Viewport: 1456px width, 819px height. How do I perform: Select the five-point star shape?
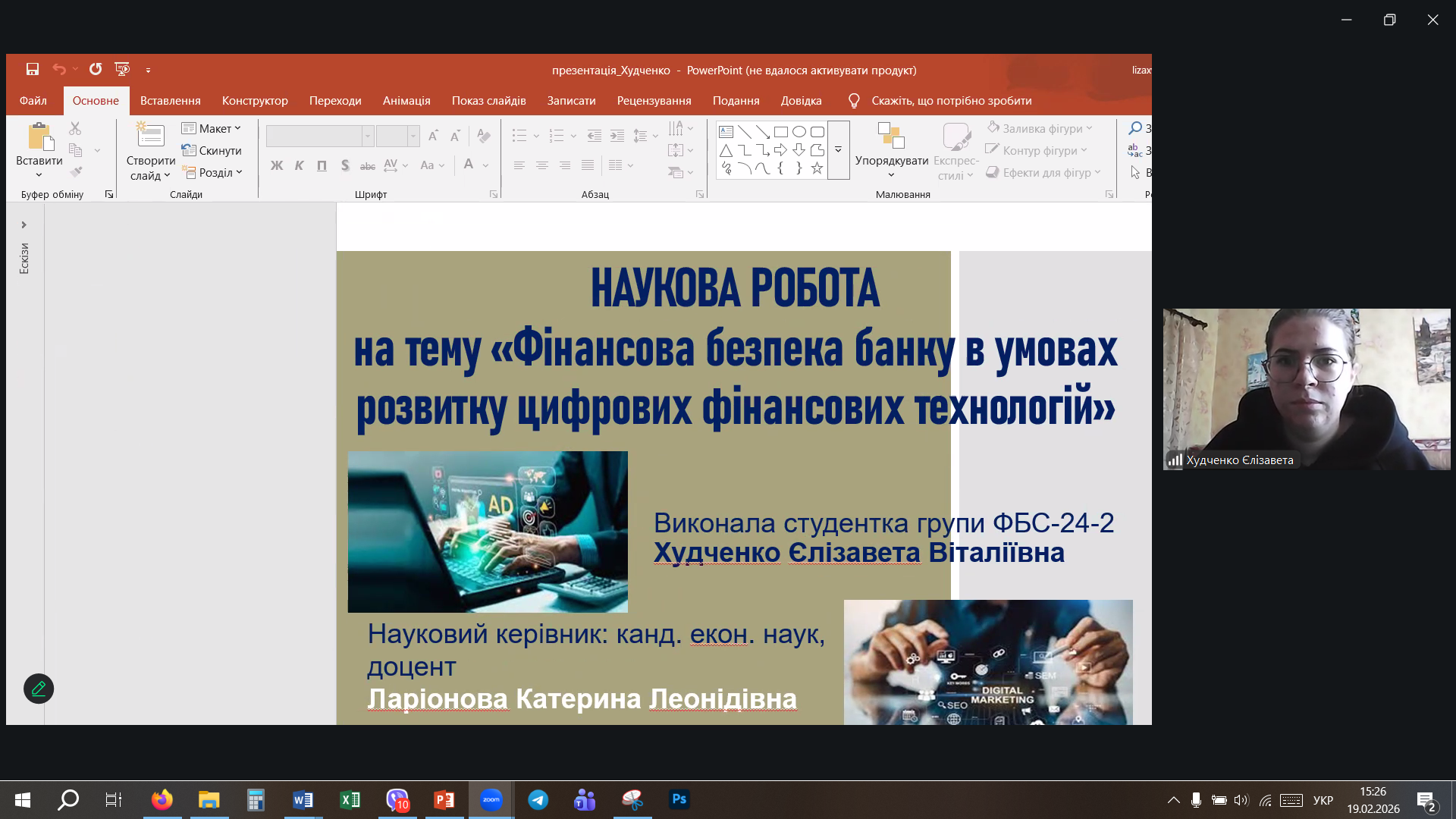pos(817,168)
